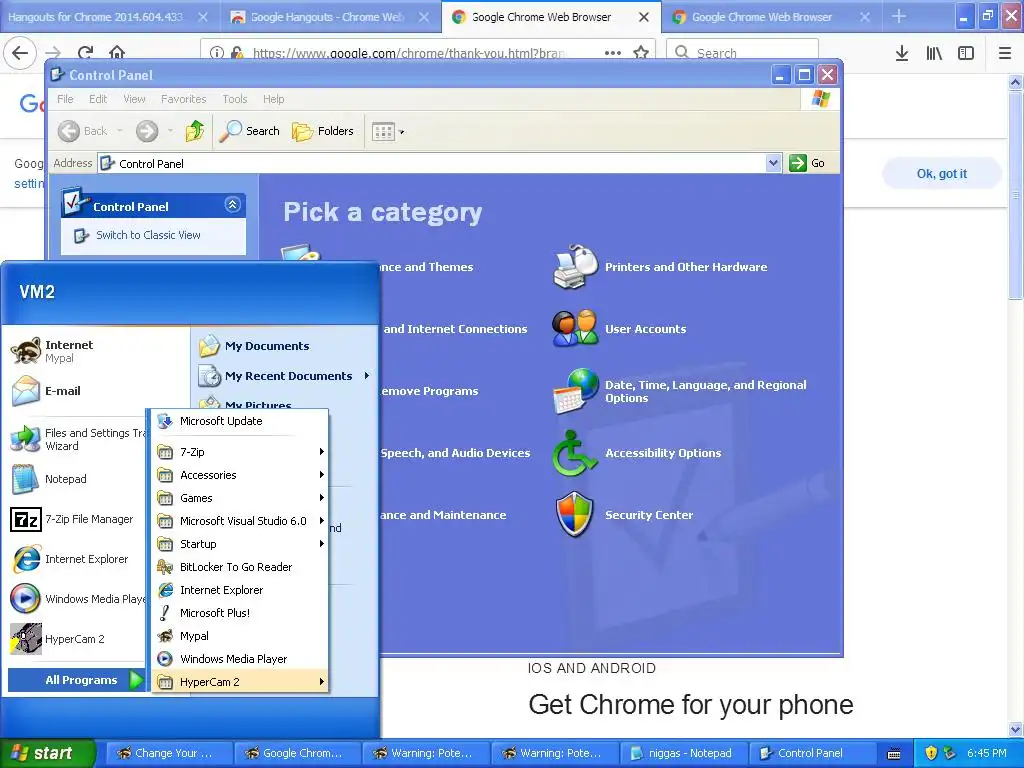1024x768 pixels.
Task: Open the Views dropdown button
Action: (388, 132)
